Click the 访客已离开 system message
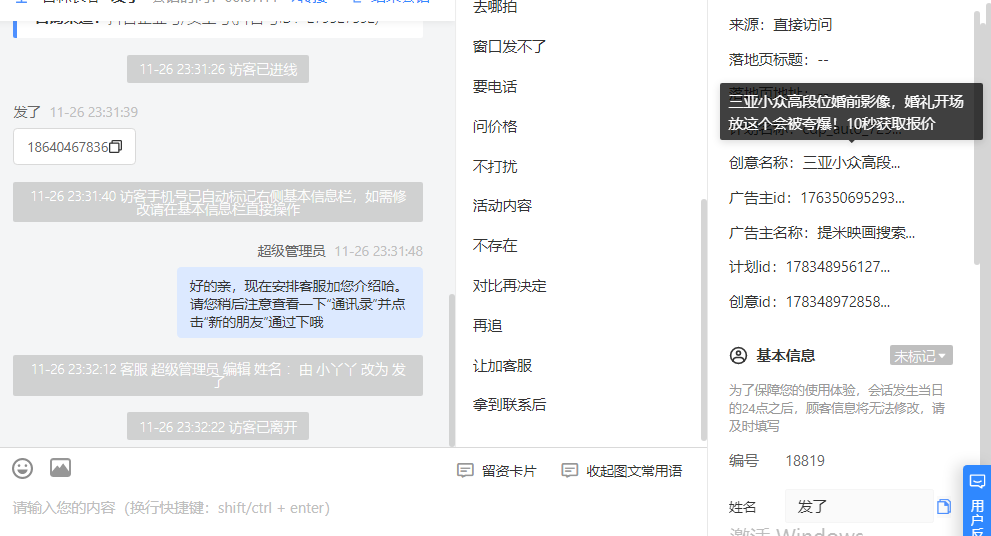This screenshot has width=991, height=536. pos(218,427)
